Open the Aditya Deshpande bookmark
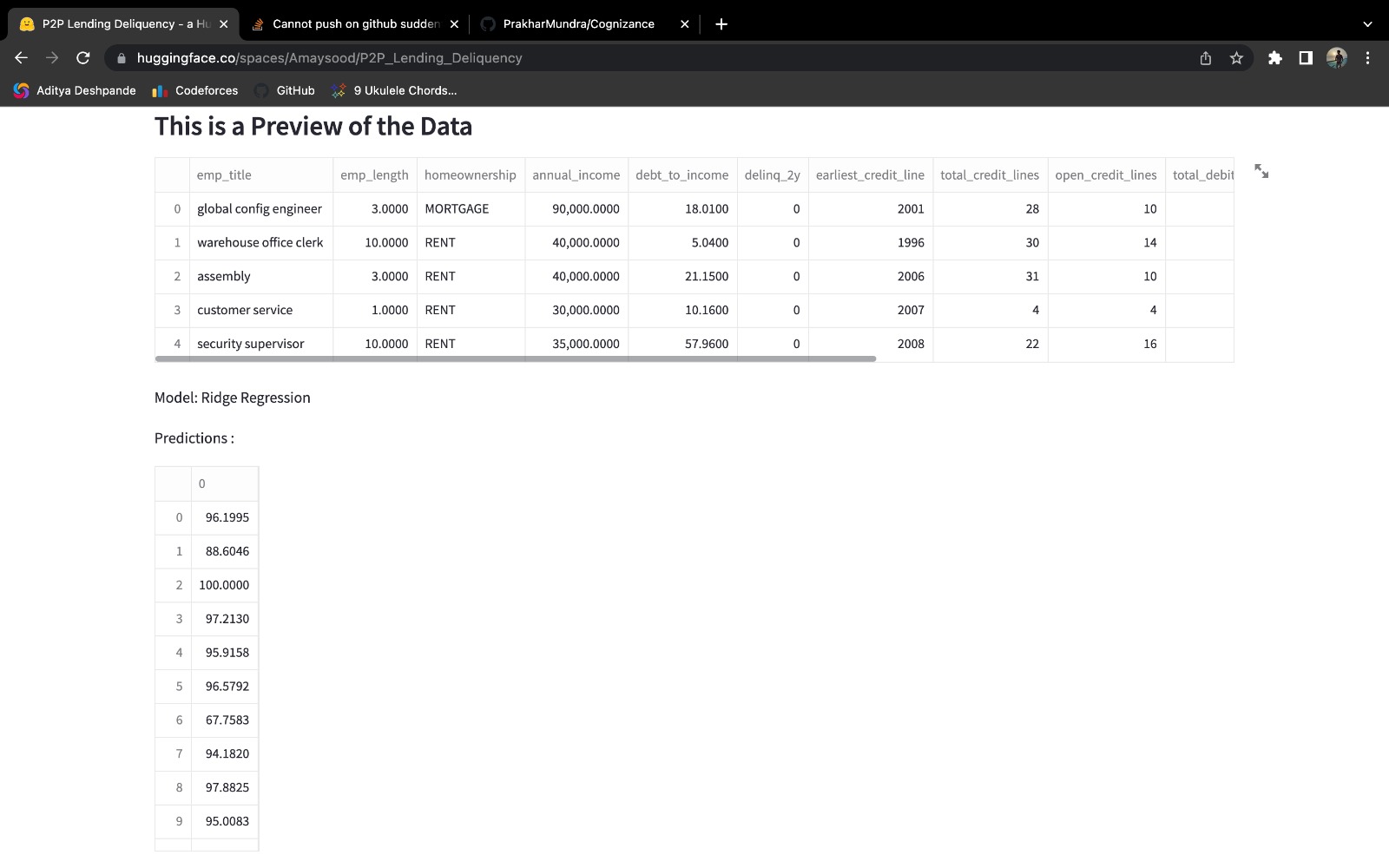Image resolution: width=1389 pixels, height=868 pixels. tap(75, 90)
